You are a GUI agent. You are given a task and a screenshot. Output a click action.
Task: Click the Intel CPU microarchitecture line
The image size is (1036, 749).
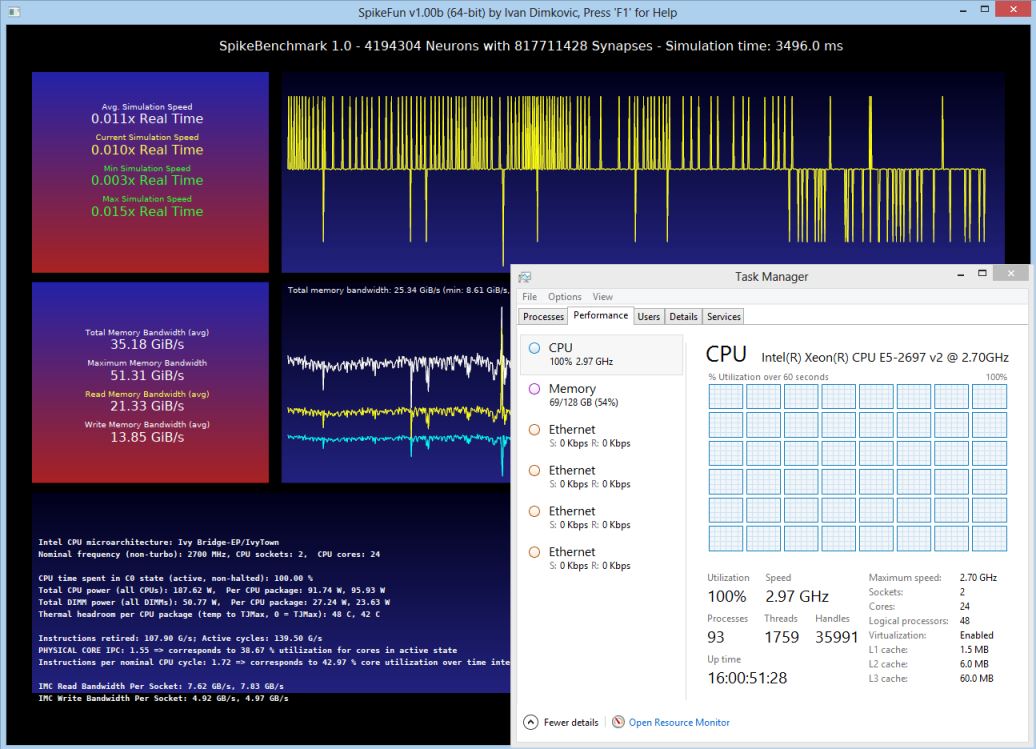[159, 542]
